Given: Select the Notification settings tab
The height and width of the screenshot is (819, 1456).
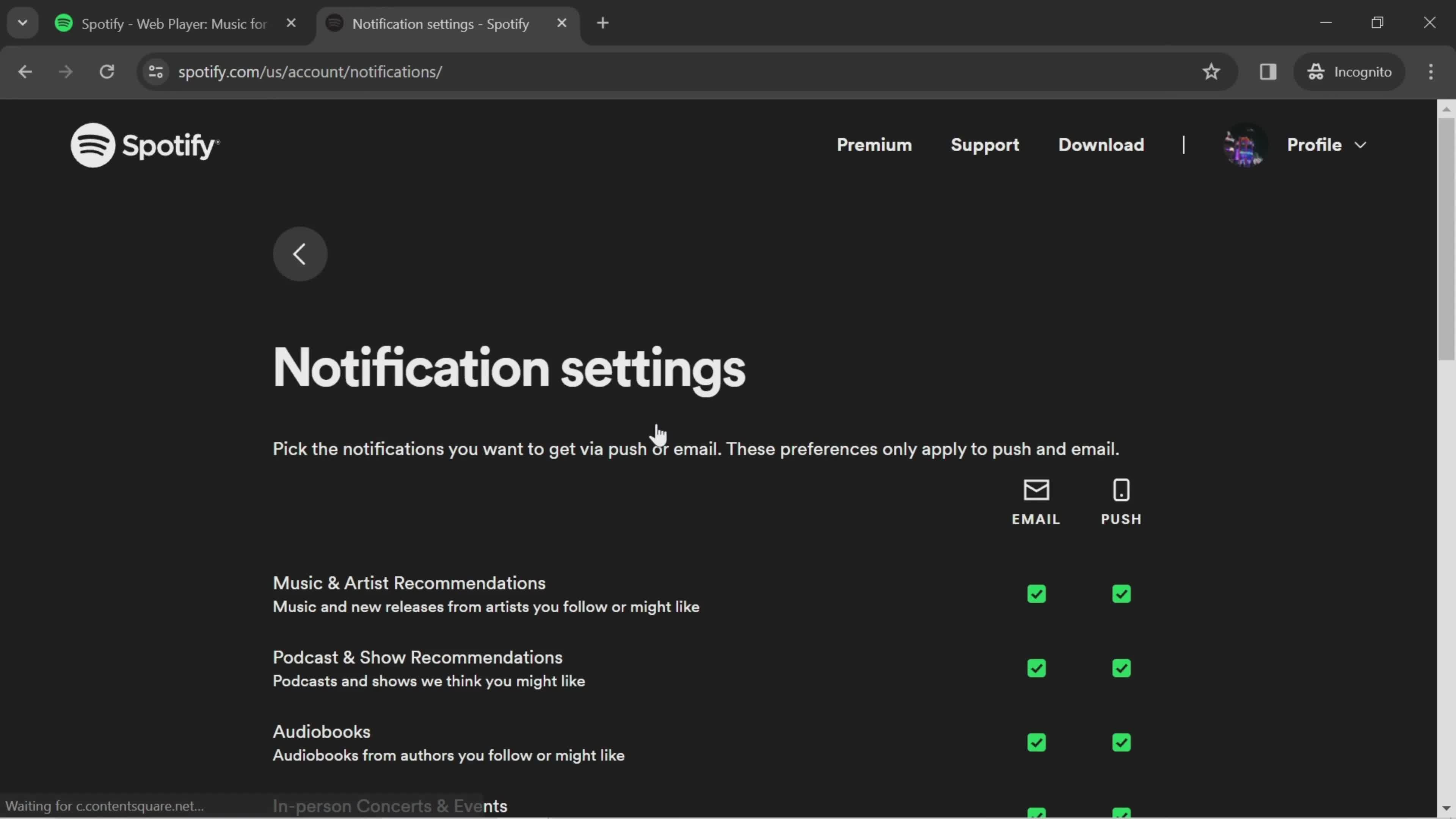Looking at the screenshot, I should point(441,24).
